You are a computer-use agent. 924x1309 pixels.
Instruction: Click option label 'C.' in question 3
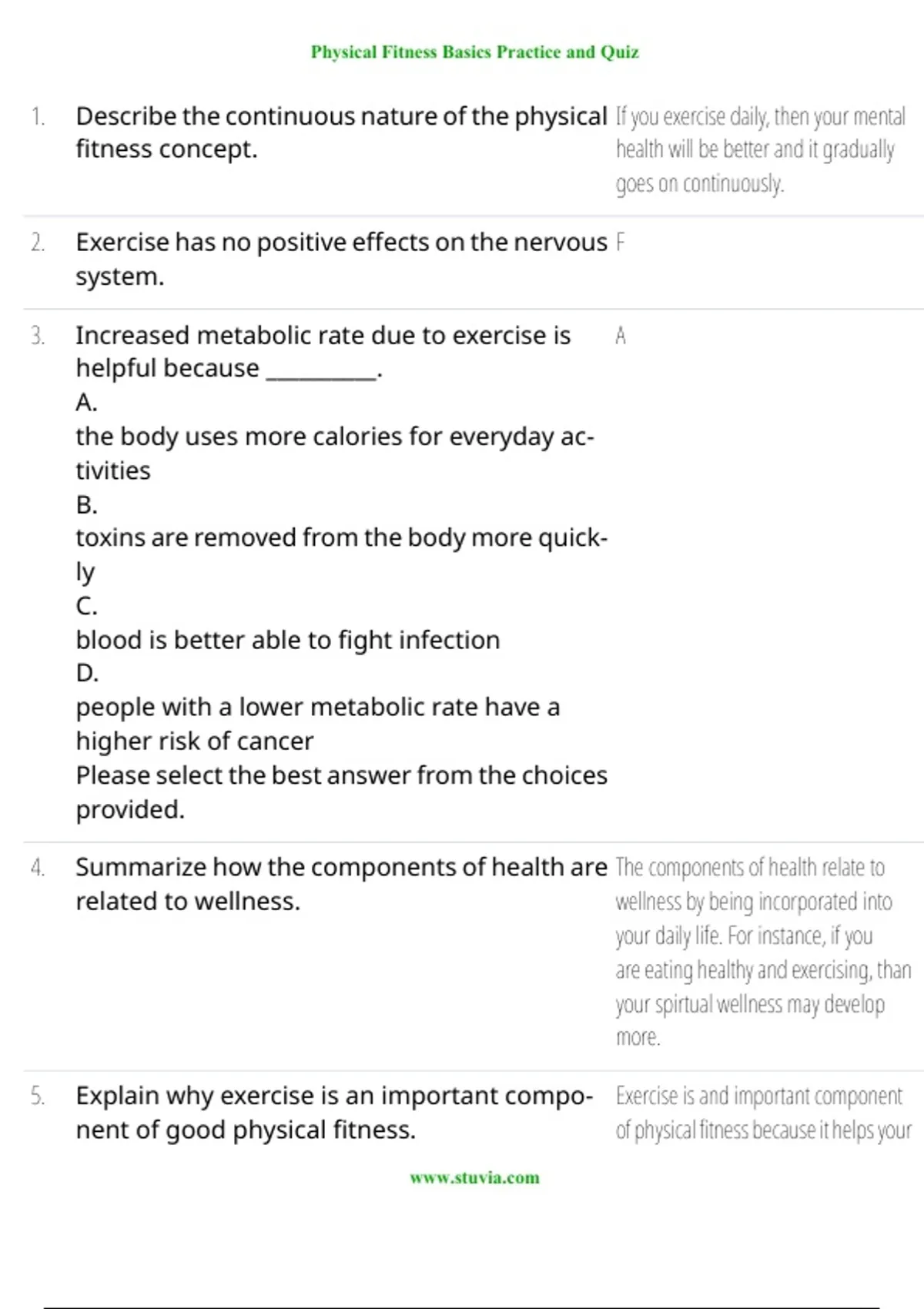pos(86,607)
